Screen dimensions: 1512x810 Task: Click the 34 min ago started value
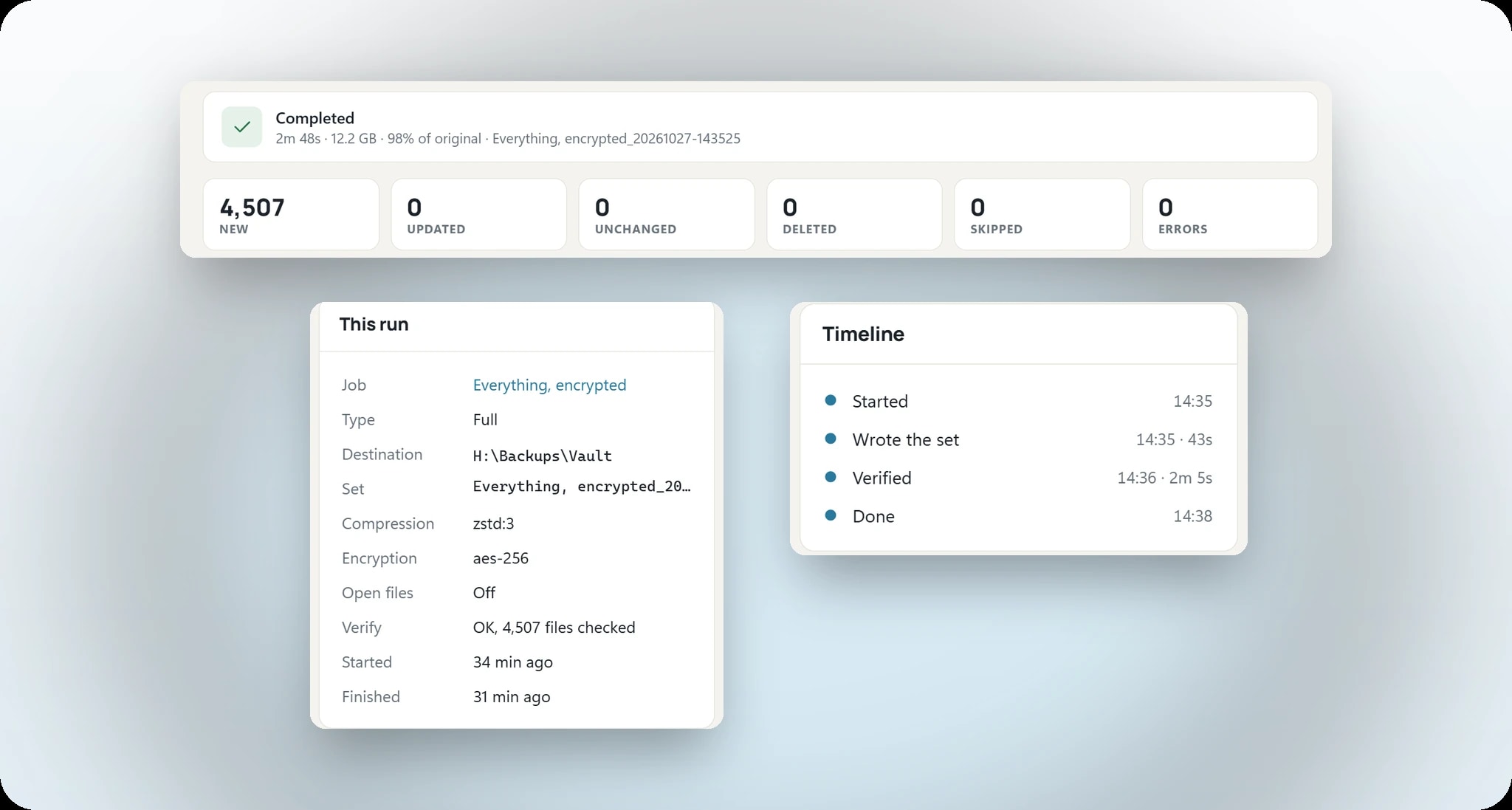512,662
